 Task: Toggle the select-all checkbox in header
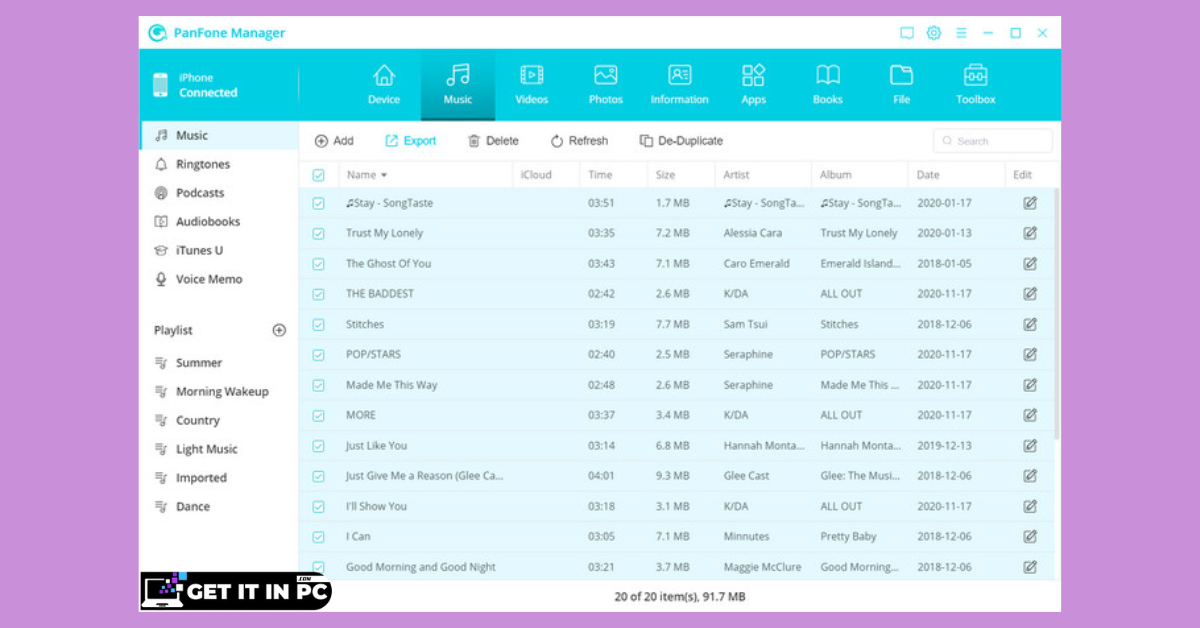pyautogui.click(x=319, y=175)
